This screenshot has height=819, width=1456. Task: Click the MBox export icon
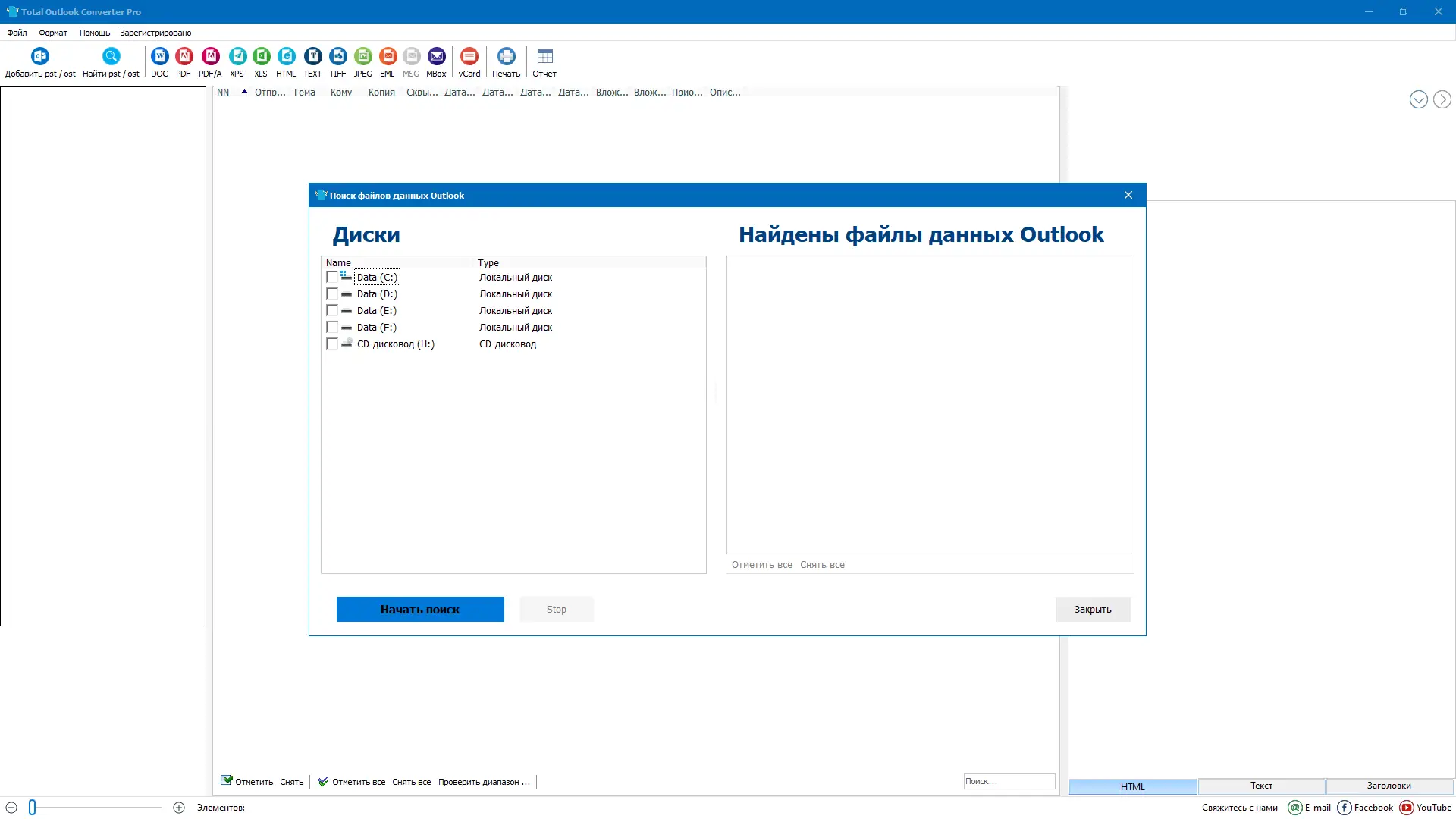pyautogui.click(x=436, y=57)
